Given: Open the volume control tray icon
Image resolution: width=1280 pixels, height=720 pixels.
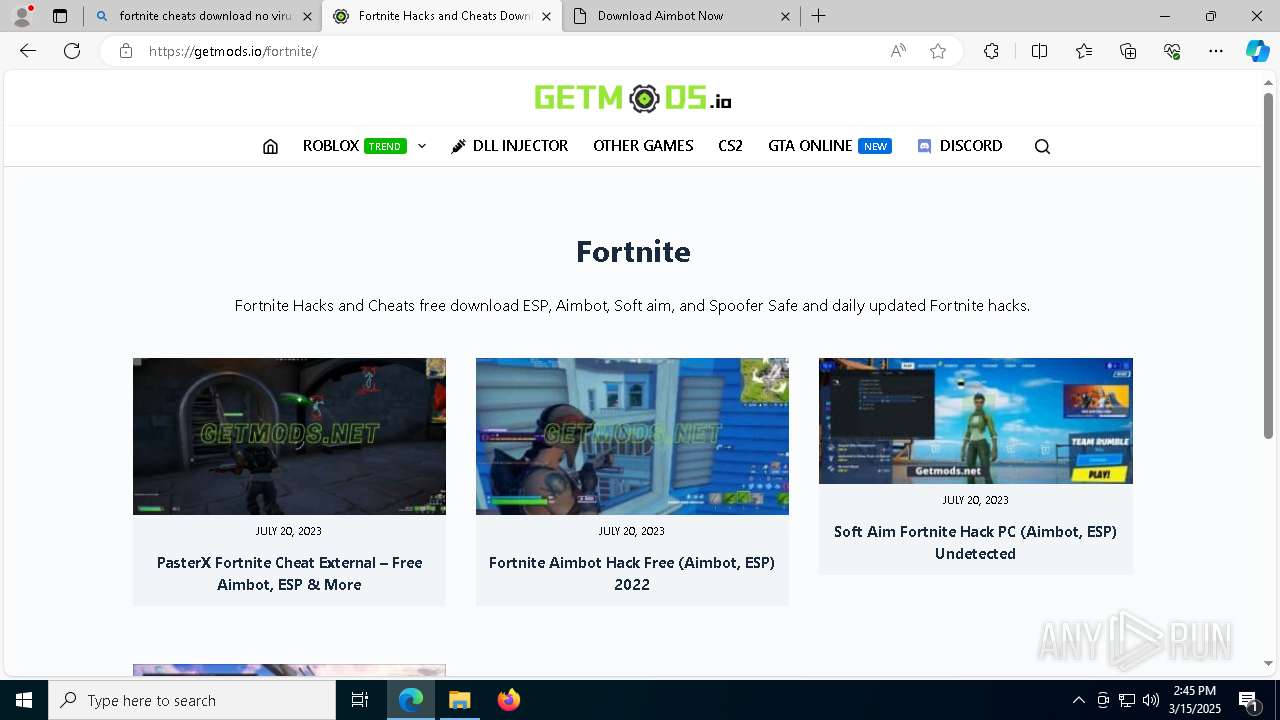Looking at the screenshot, I should point(1151,700).
